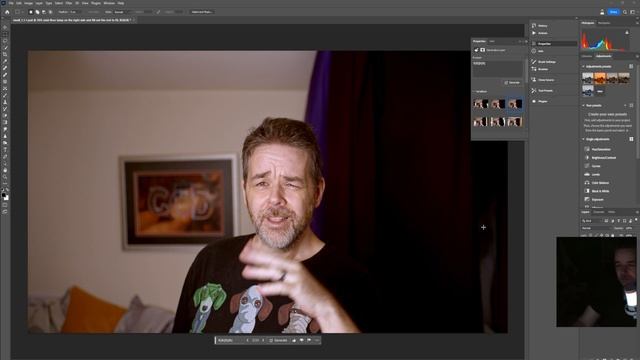Image resolution: width=640 pixels, height=360 pixels.
Task: Select the Subtract from selection icon
Action: 44,12
